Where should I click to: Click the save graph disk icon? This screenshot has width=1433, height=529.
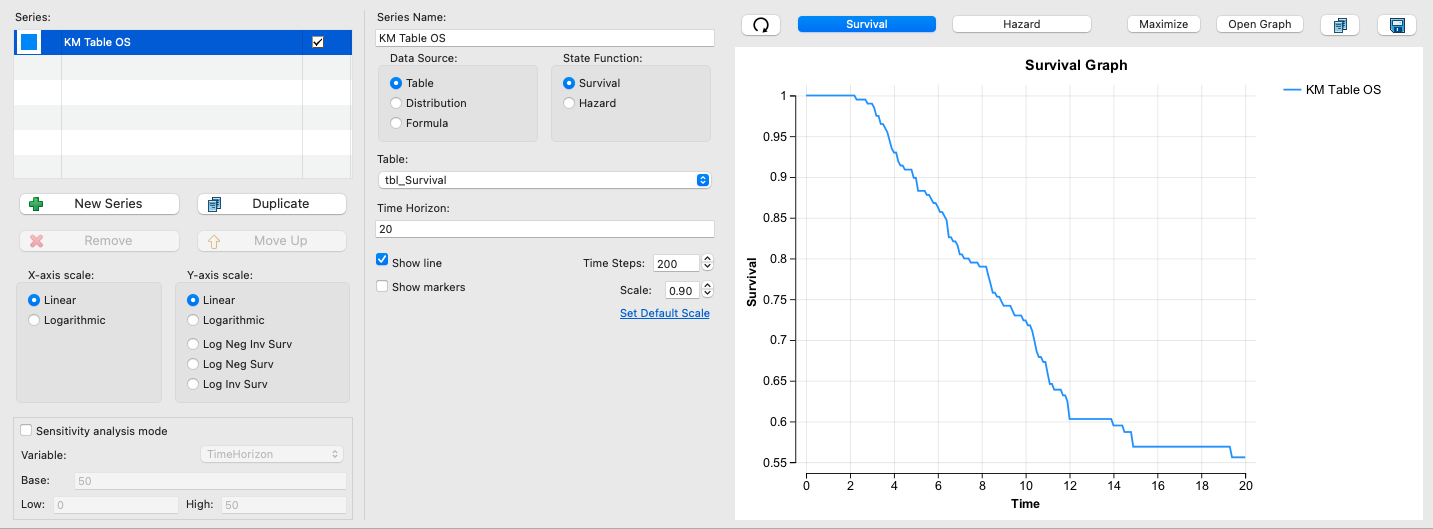tap(1397, 24)
